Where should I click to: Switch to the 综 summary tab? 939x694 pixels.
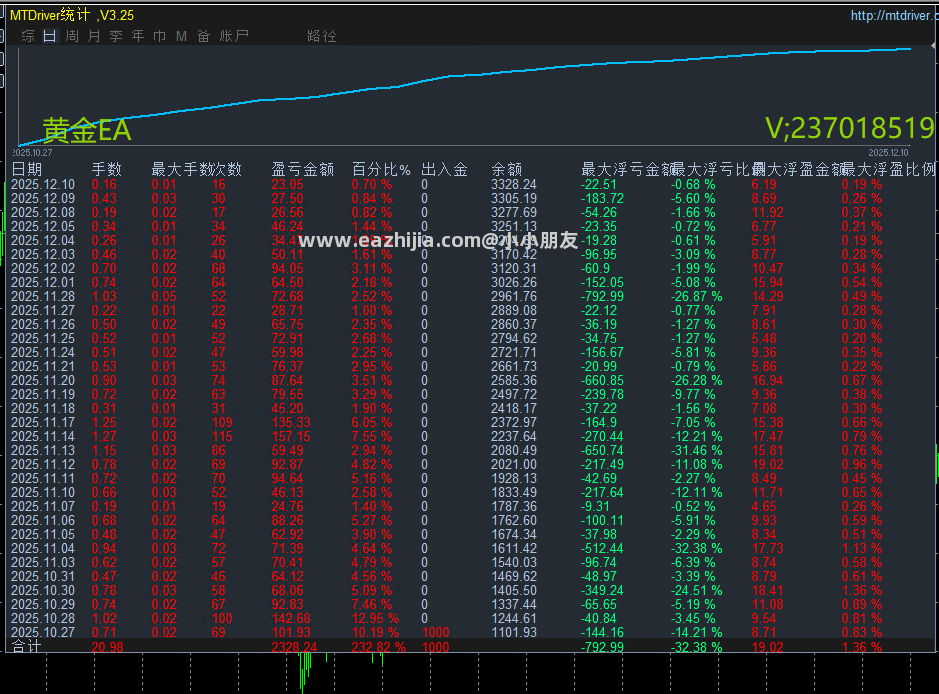pyautogui.click(x=28, y=36)
